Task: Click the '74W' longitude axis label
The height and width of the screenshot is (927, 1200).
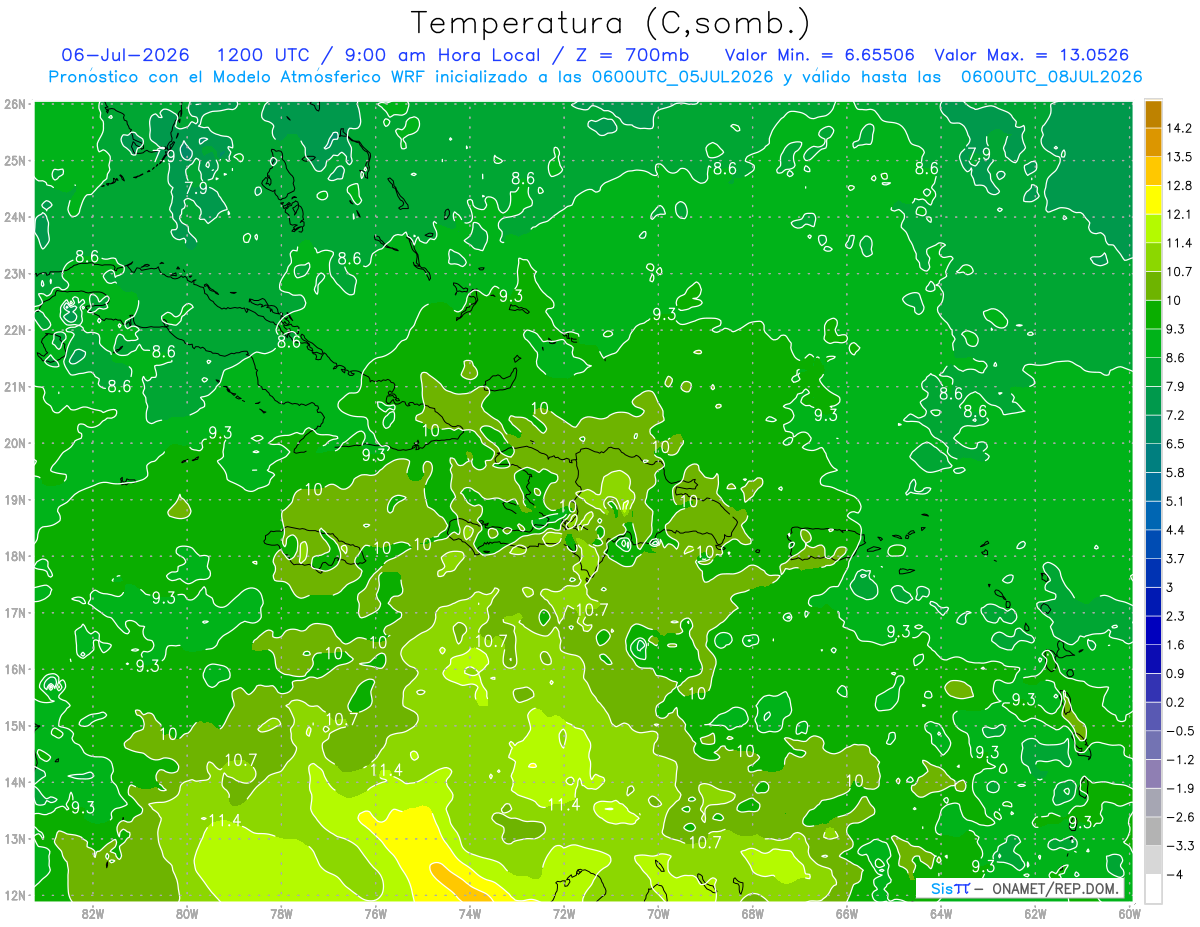Action: [x=469, y=913]
